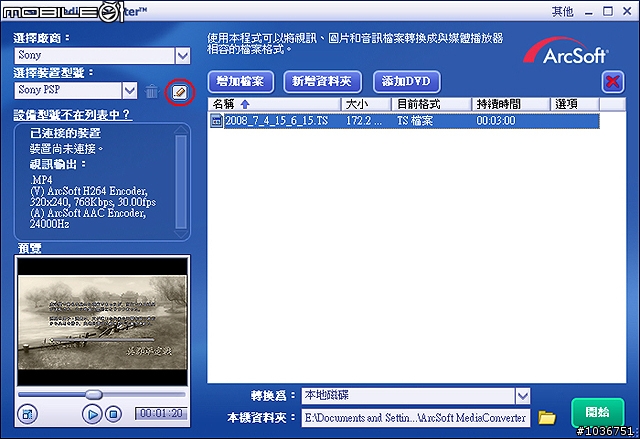Click the green 開始 button
The image size is (640, 439).
[598, 412]
